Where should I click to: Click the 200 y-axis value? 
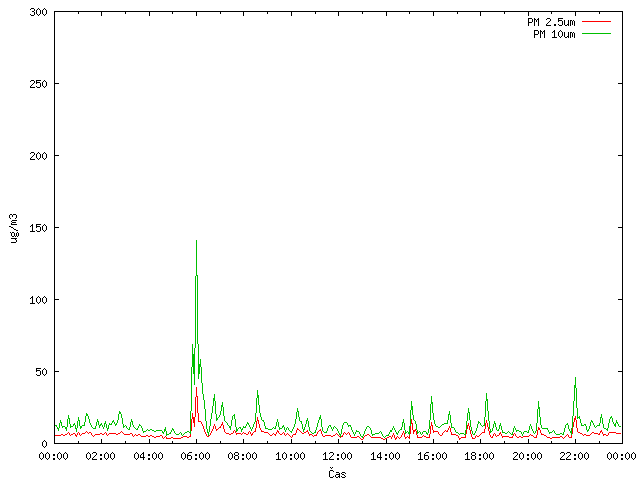click(x=38, y=156)
